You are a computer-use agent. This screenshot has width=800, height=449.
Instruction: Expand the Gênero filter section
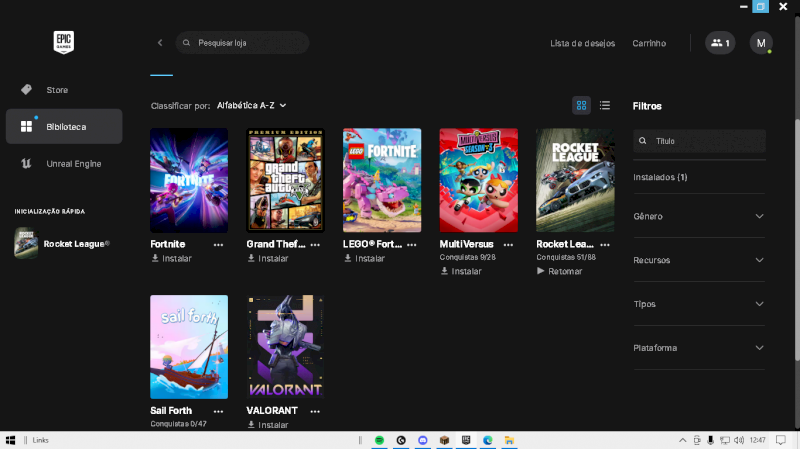699,216
